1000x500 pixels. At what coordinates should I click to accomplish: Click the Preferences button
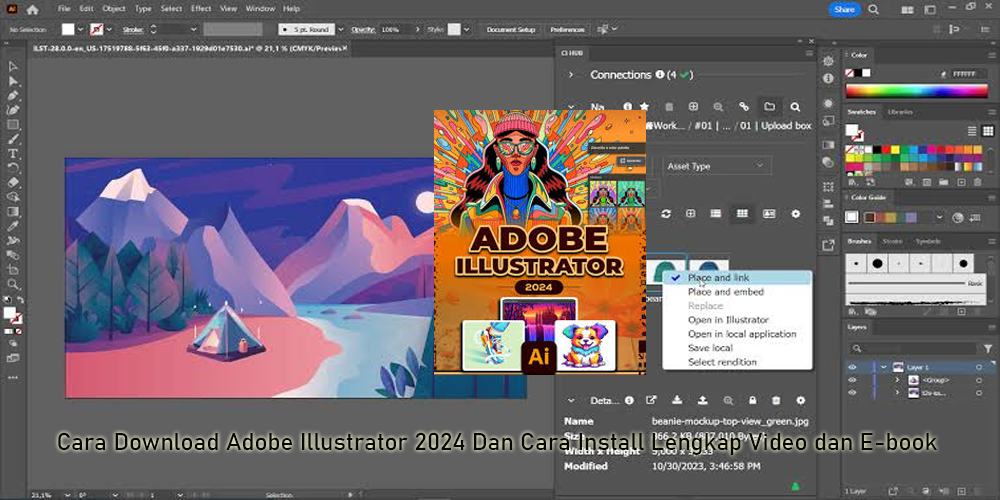click(567, 29)
